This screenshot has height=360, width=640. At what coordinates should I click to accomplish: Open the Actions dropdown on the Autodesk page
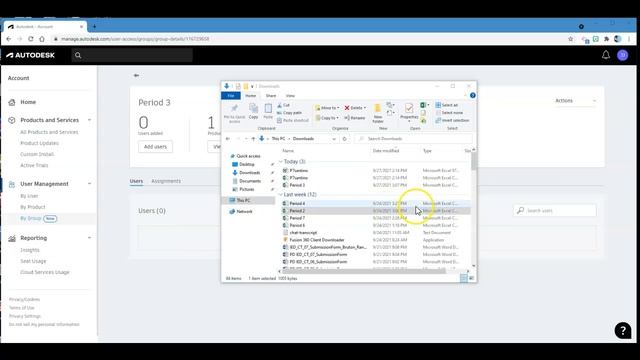point(576,101)
